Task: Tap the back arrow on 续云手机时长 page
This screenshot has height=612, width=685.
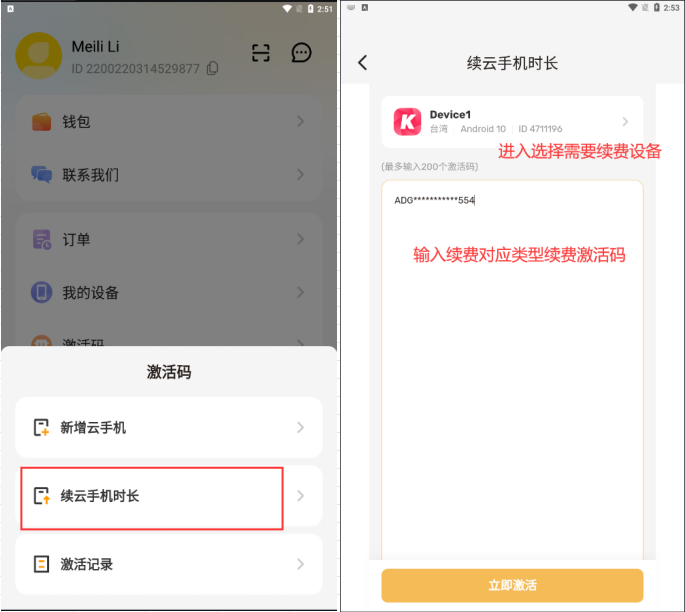Action: pyautogui.click(x=362, y=63)
